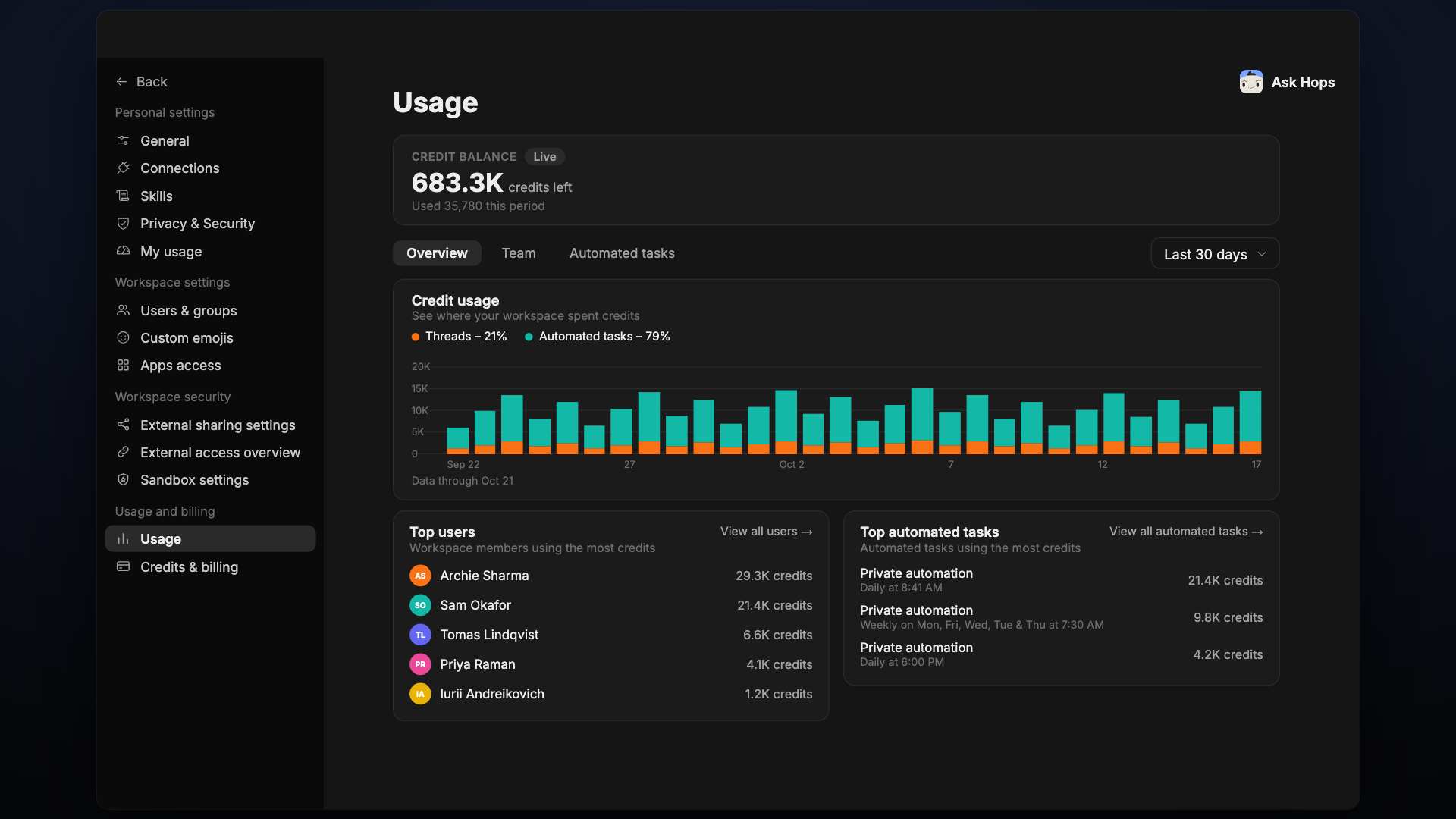The image size is (1456, 819).
Task: Open External sharing settings
Action: [210, 425]
